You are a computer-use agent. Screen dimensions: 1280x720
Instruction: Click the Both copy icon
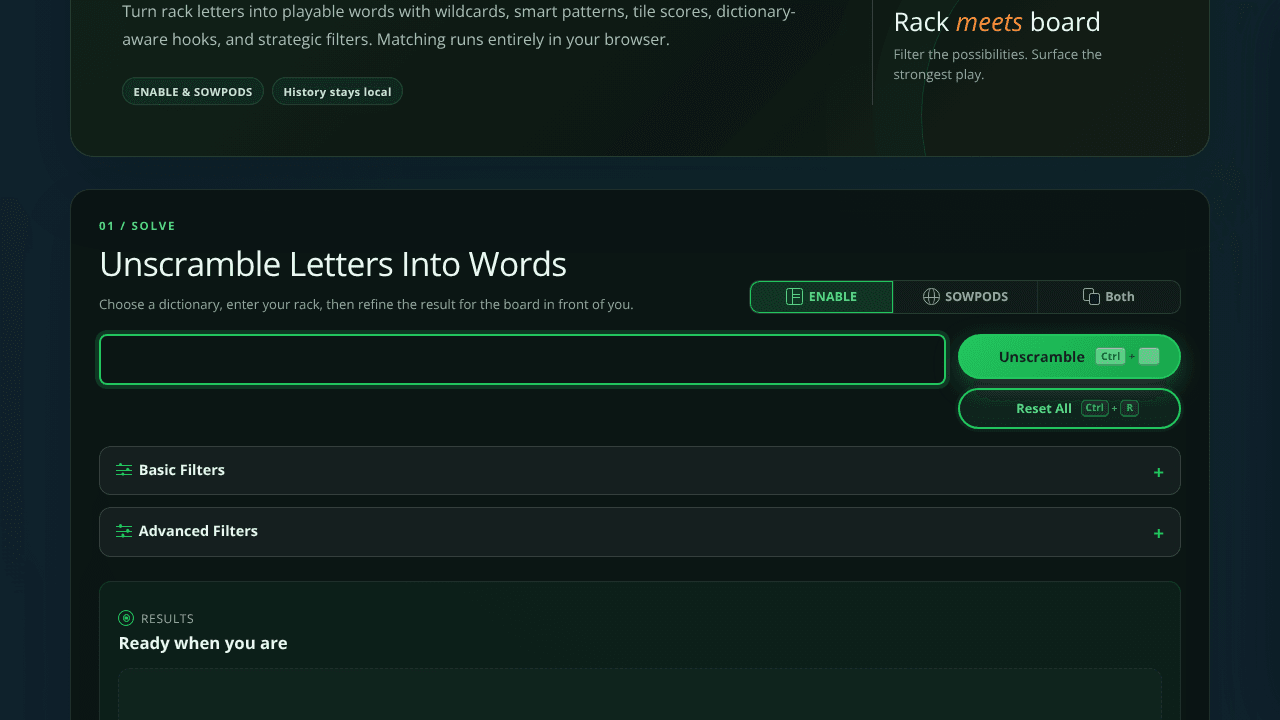coord(1091,297)
